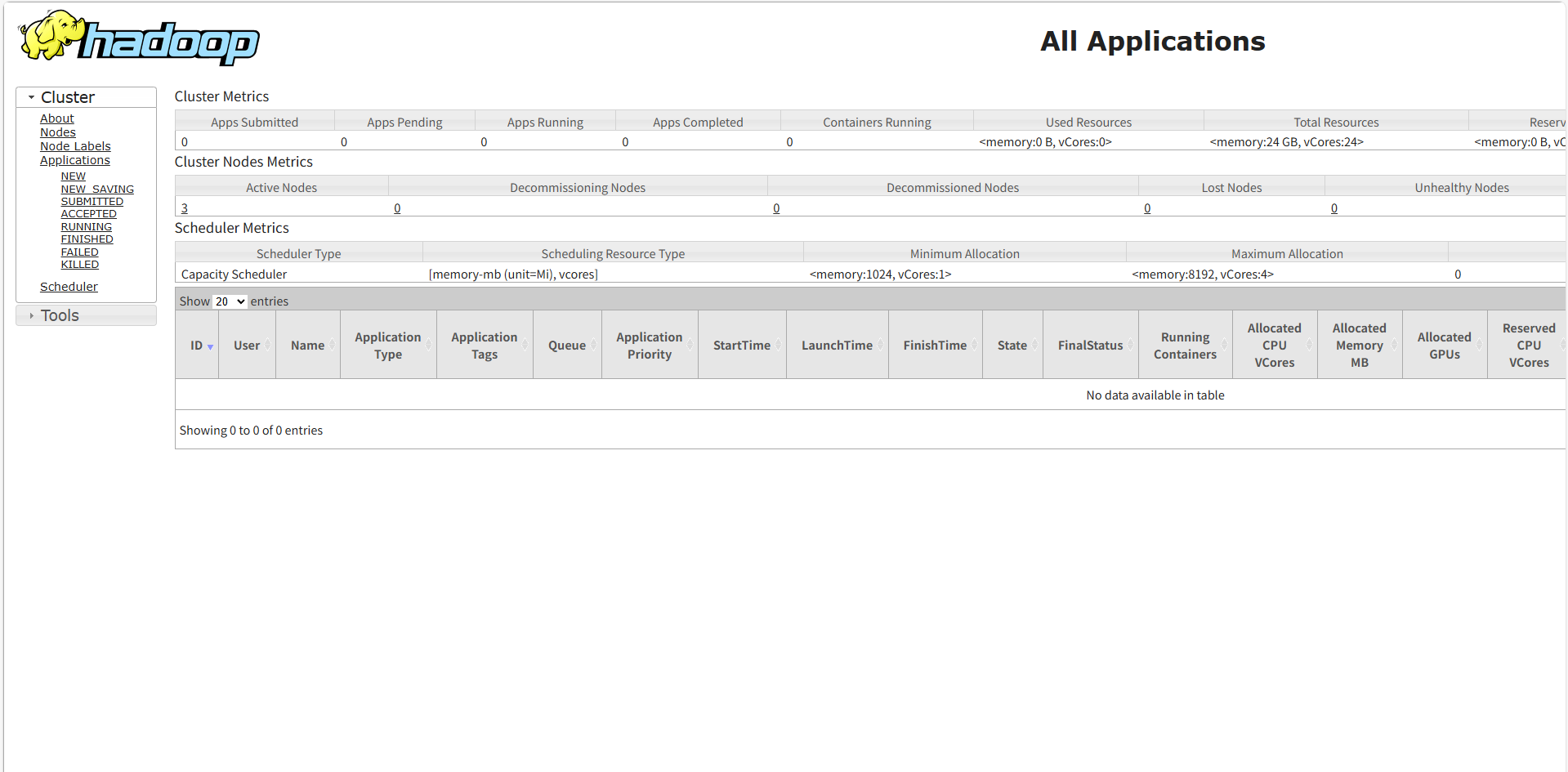Click the Cluster Nodes Metrics heading
1568x772 pixels.
[243, 162]
